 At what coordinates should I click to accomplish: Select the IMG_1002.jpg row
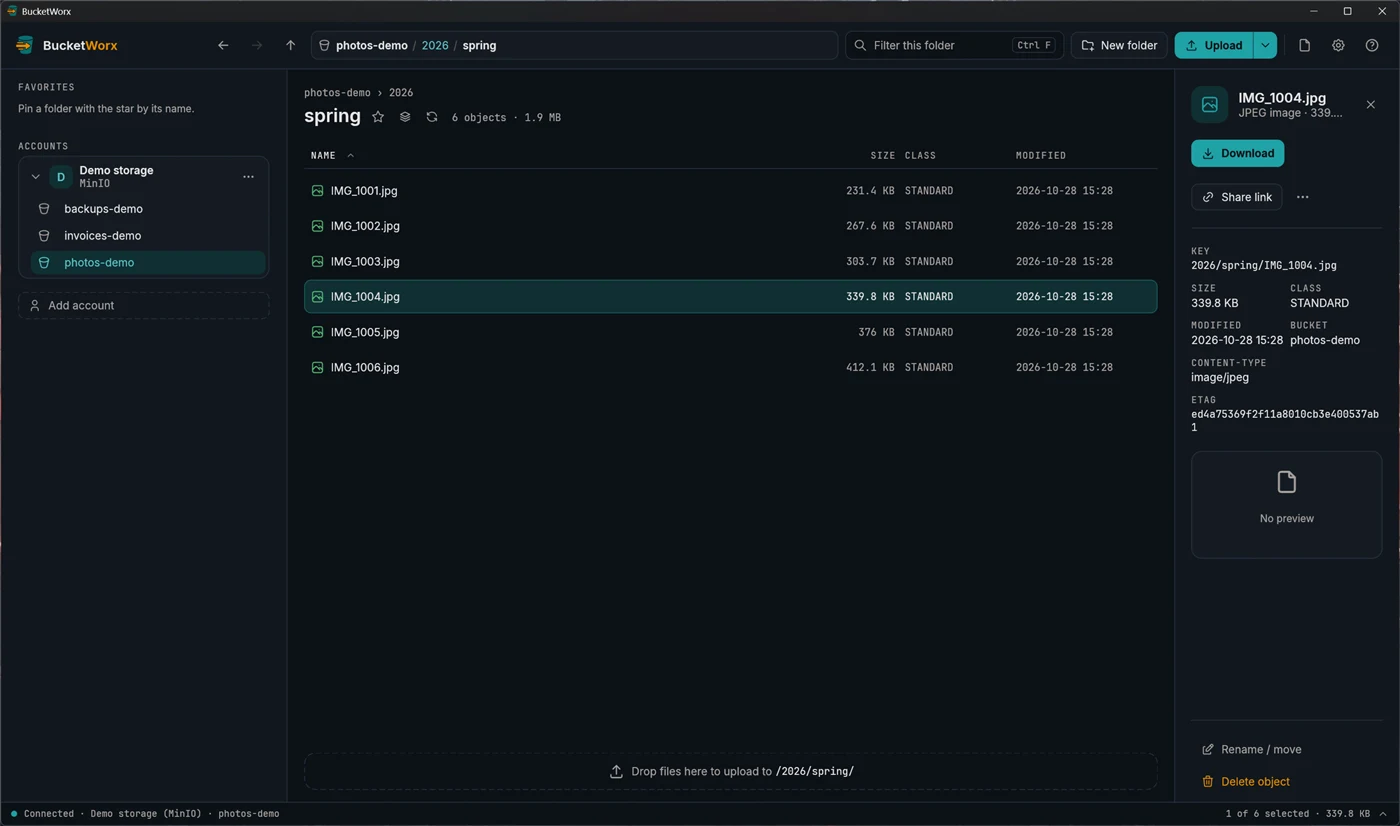pyautogui.click(x=730, y=226)
